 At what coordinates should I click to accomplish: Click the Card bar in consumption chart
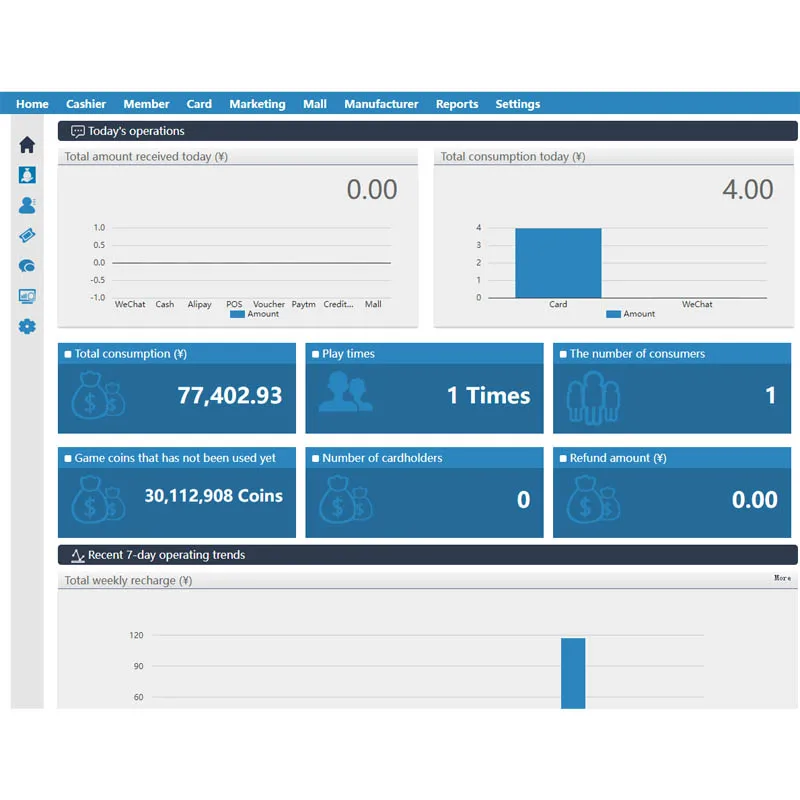pyautogui.click(x=558, y=263)
